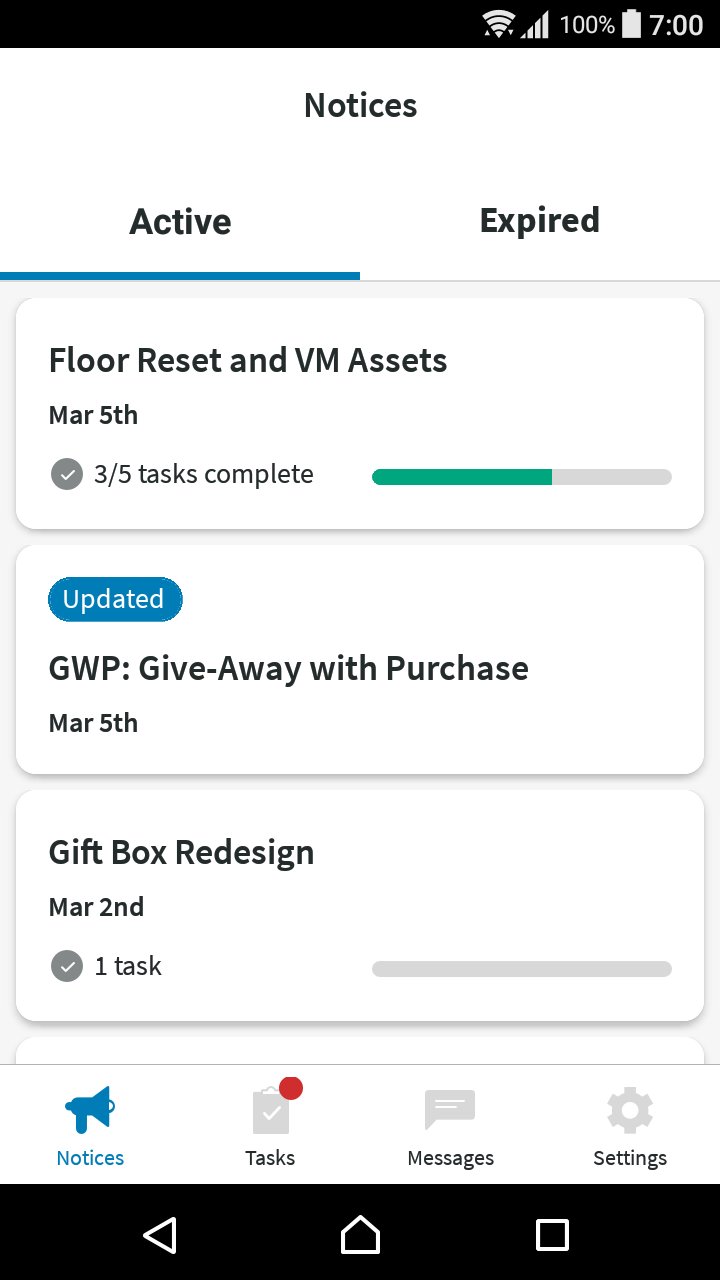Viewport: 720px width, 1280px height.
Task: Tap the Notices megaphone icon
Action: click(x=90, y=1109)
